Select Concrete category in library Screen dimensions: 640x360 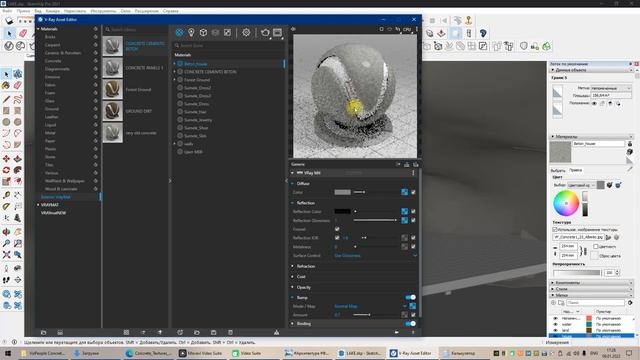point(53,61)
